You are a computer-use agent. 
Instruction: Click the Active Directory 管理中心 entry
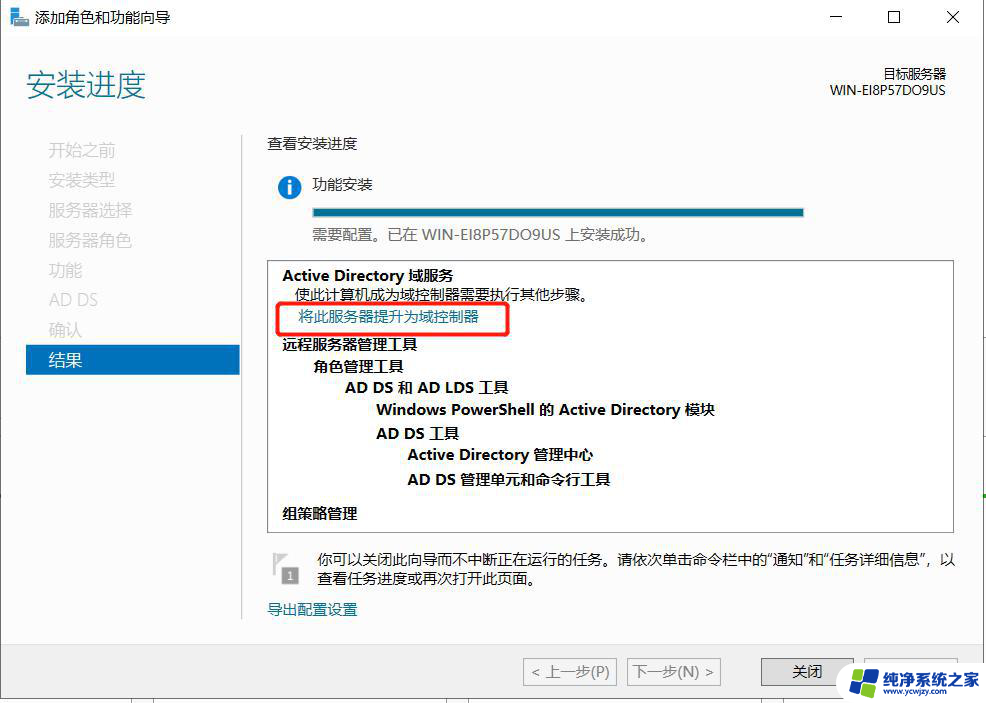tap(500, 455)
